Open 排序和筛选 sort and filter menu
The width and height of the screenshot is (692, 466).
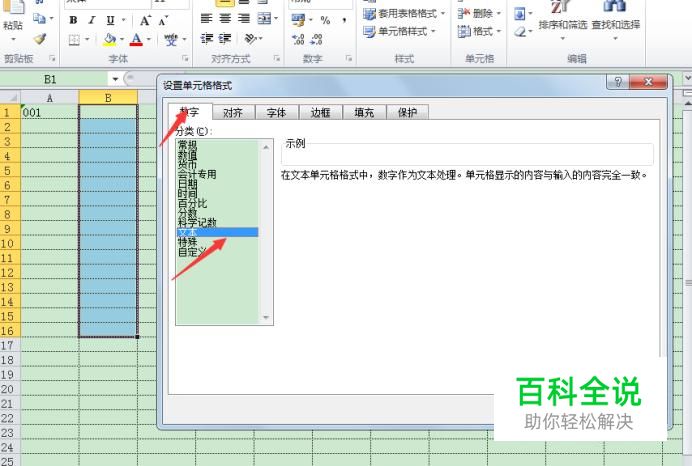pyautogui.click(x=563, y=21)
